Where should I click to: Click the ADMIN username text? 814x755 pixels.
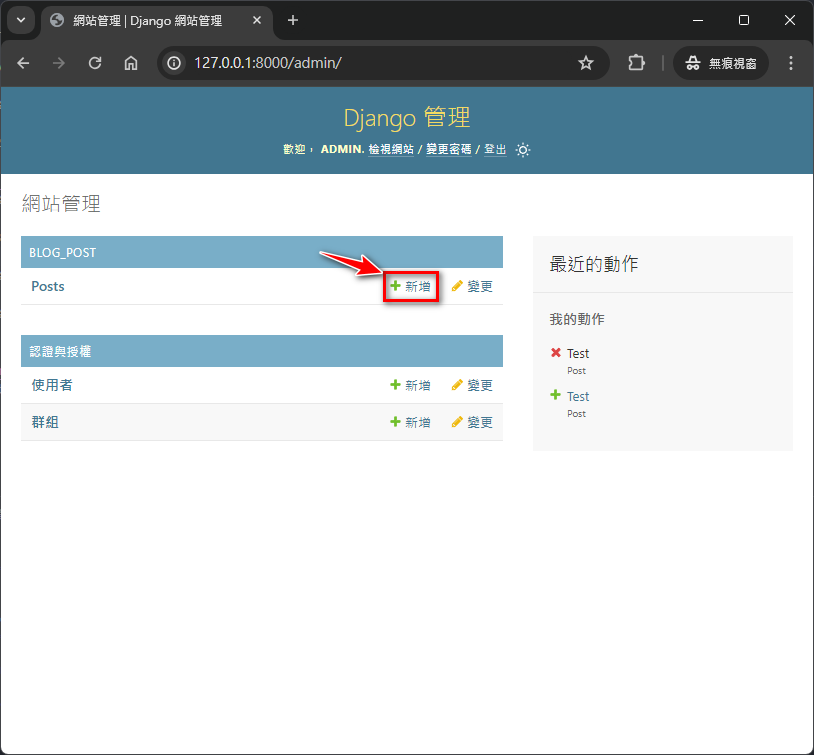pos(343,150)
